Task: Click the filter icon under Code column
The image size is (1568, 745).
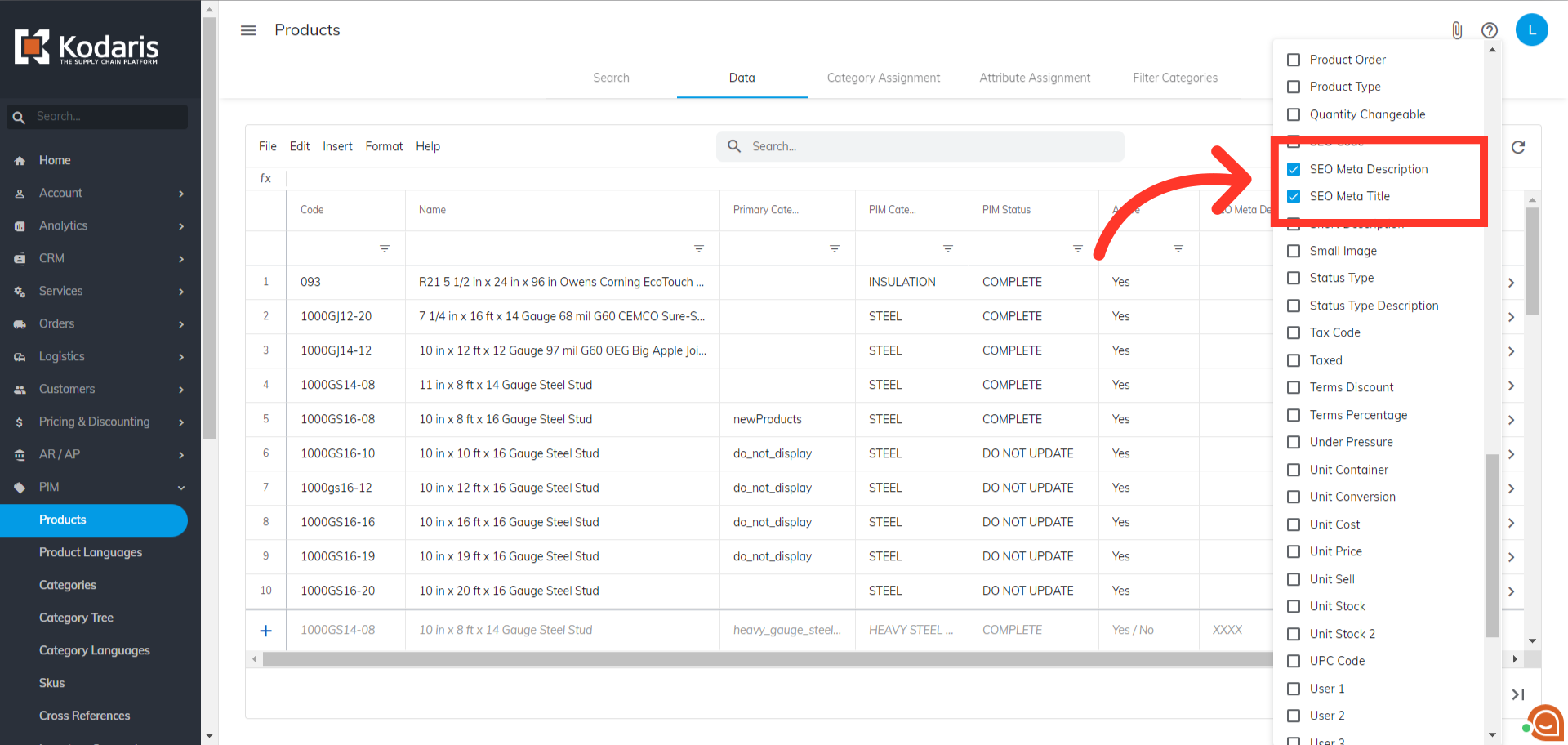Action: (385, 248)
